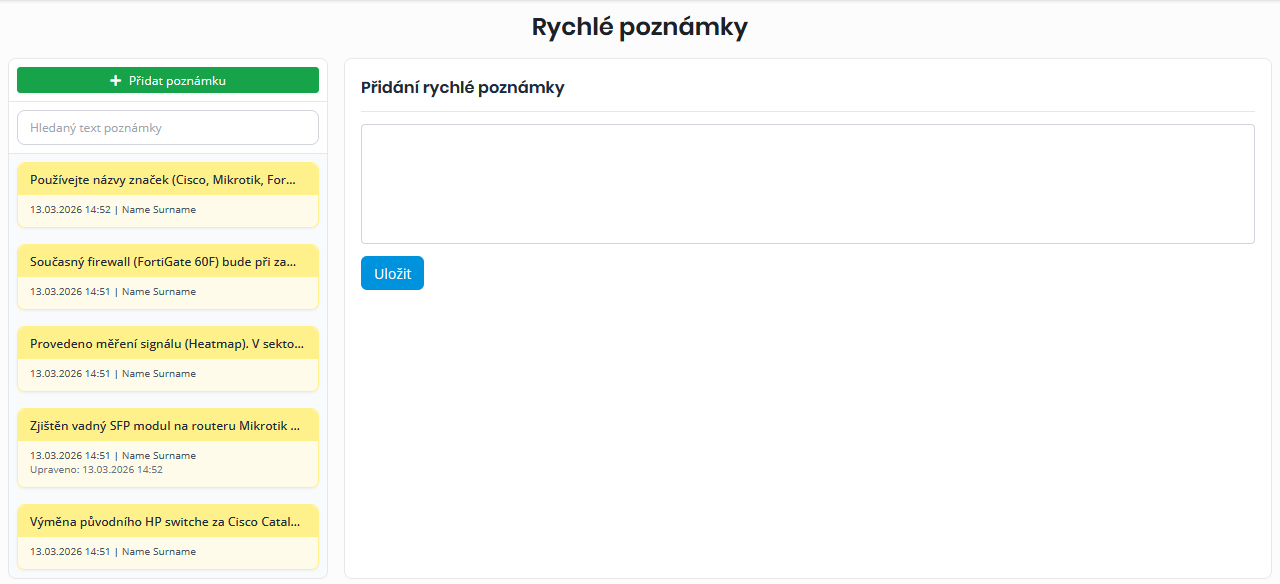Select the Výměna původního HP switche note

pyautogui.click(x=164, y=522)
